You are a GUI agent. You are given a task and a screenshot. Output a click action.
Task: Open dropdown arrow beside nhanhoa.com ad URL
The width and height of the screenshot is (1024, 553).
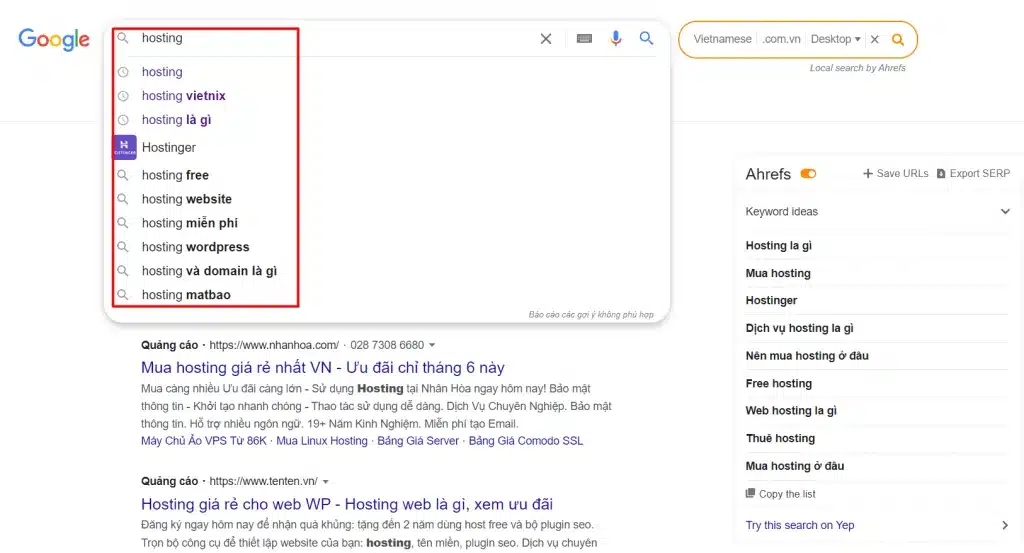432,345
